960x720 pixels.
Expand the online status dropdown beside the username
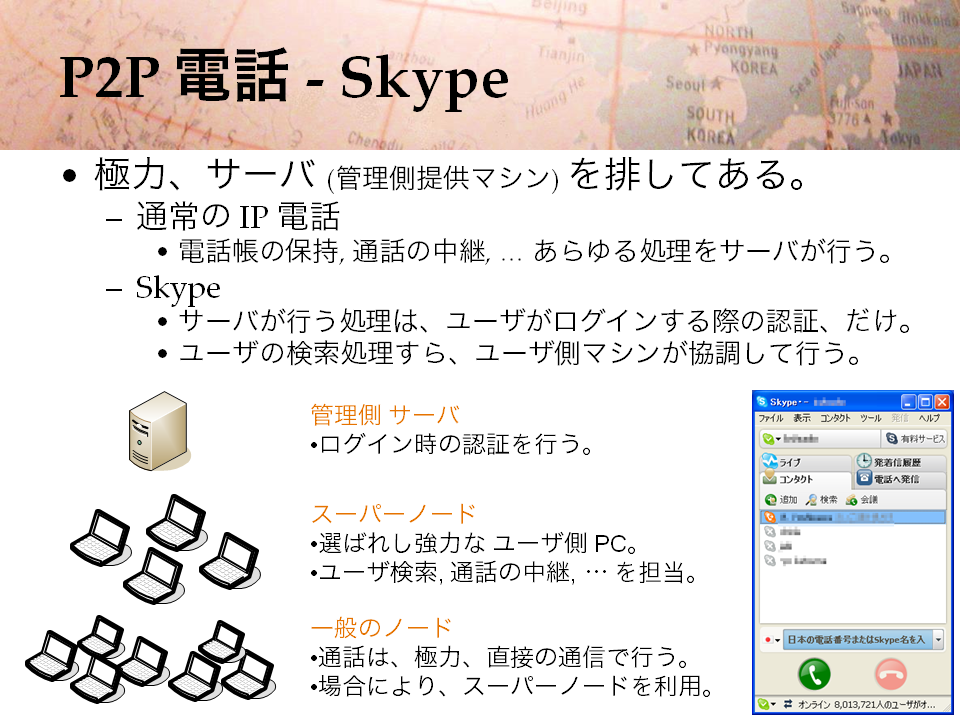pos(771,439)
